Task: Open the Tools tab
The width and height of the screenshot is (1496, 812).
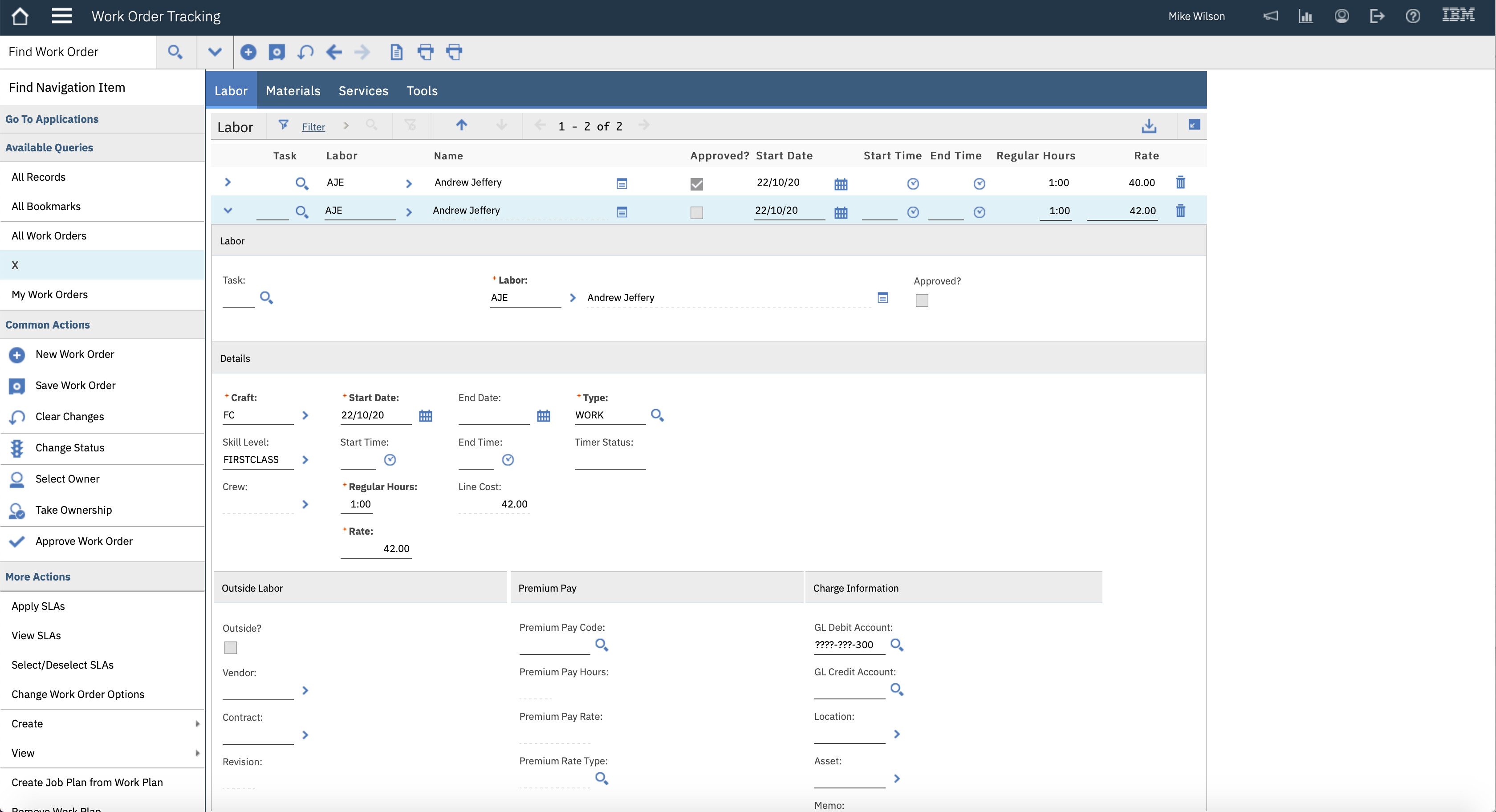Action: click(422, 91)
